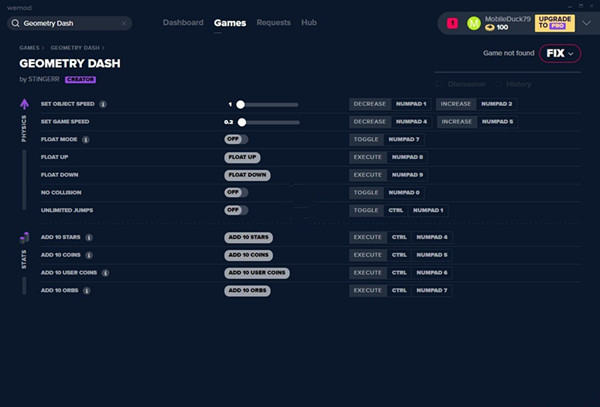Click the Geometry Dash search field

(70, 23)
